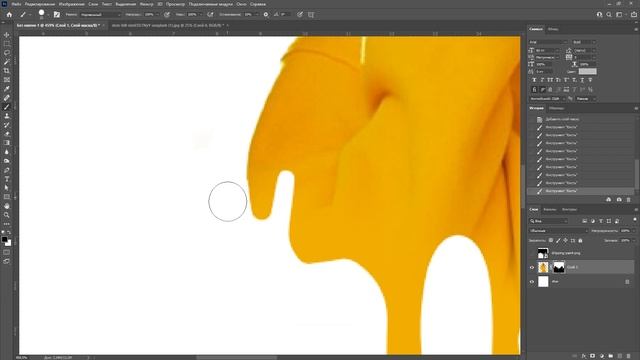Click character text color swatch
Screen dimensions: 640x360
pyautogui.click(x=587, y=71)
